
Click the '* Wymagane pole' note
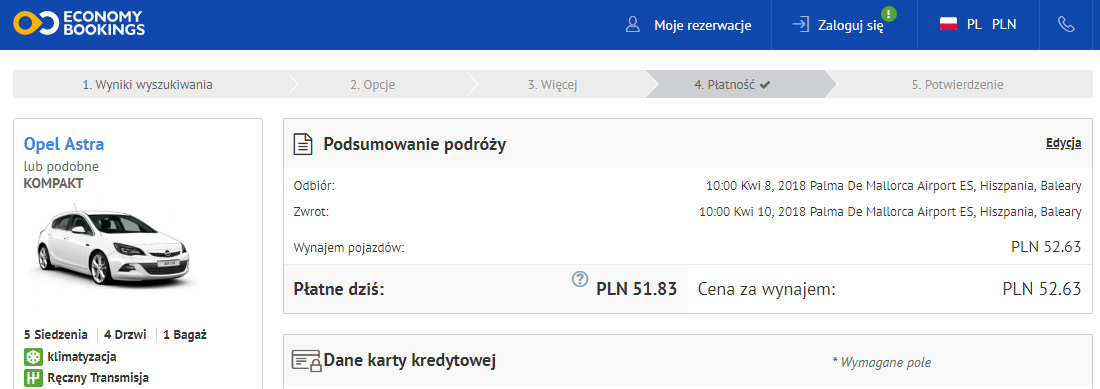tap(881, 362)
